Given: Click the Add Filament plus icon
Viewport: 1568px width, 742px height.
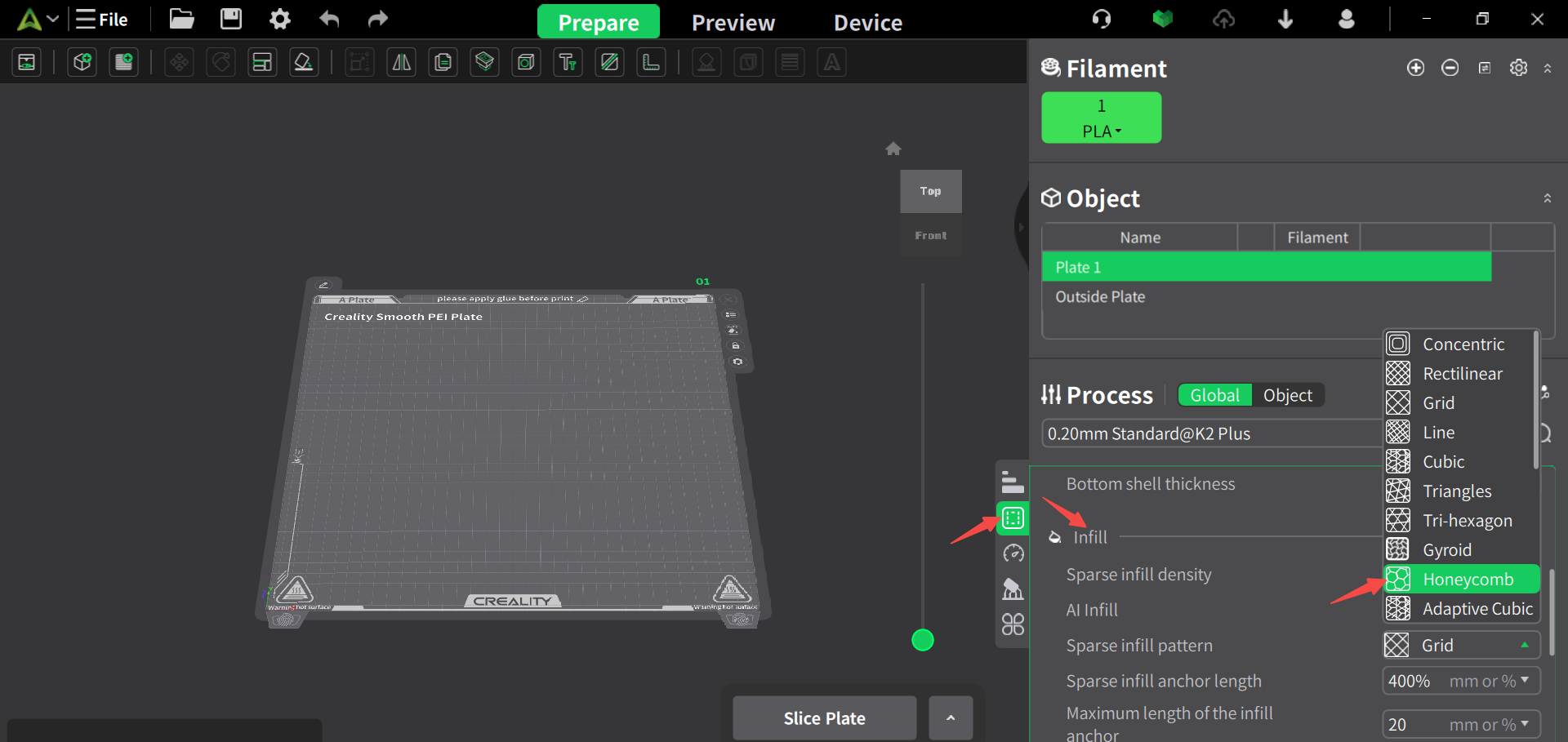Looking at the screenshot, I should 1415,68.
